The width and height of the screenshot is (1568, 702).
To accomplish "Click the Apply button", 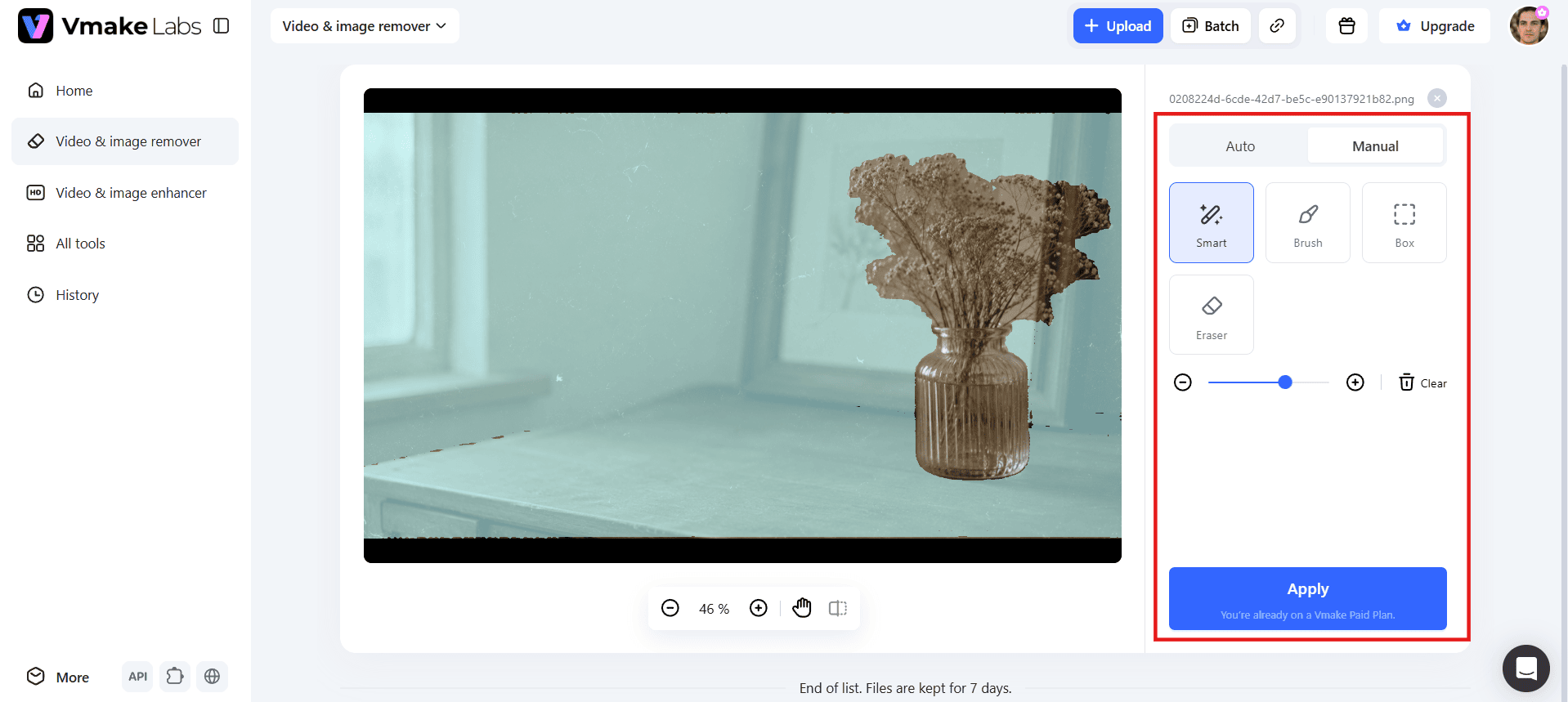I will click(x=1307, y=598).
